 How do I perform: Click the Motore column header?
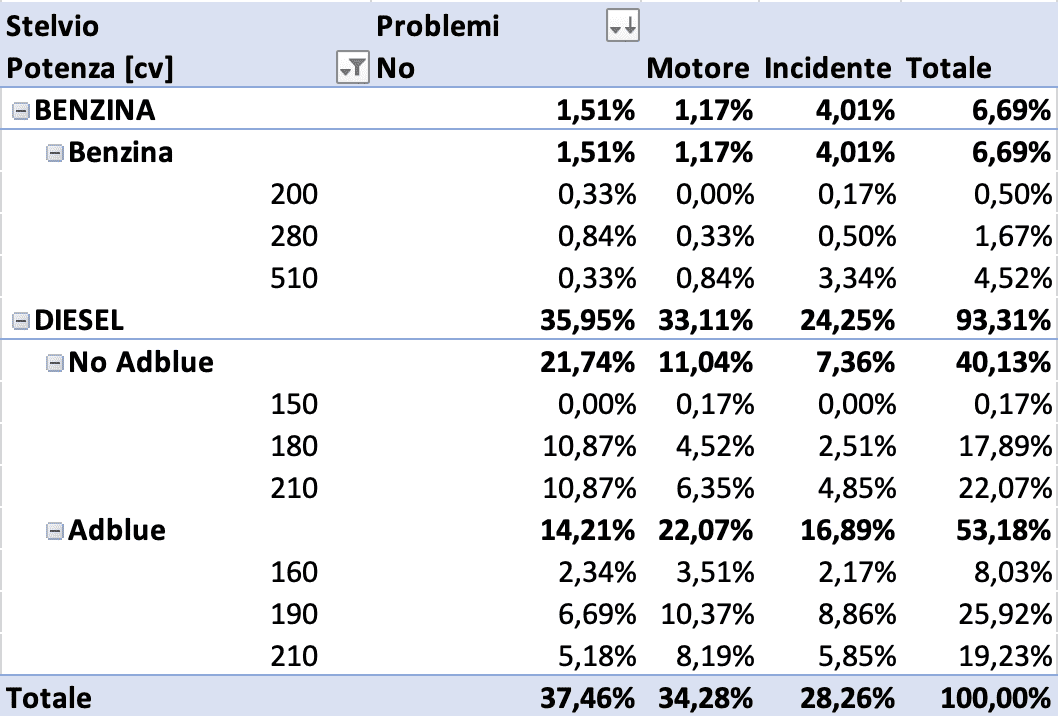pyautogui.click(x=698, y=68)
